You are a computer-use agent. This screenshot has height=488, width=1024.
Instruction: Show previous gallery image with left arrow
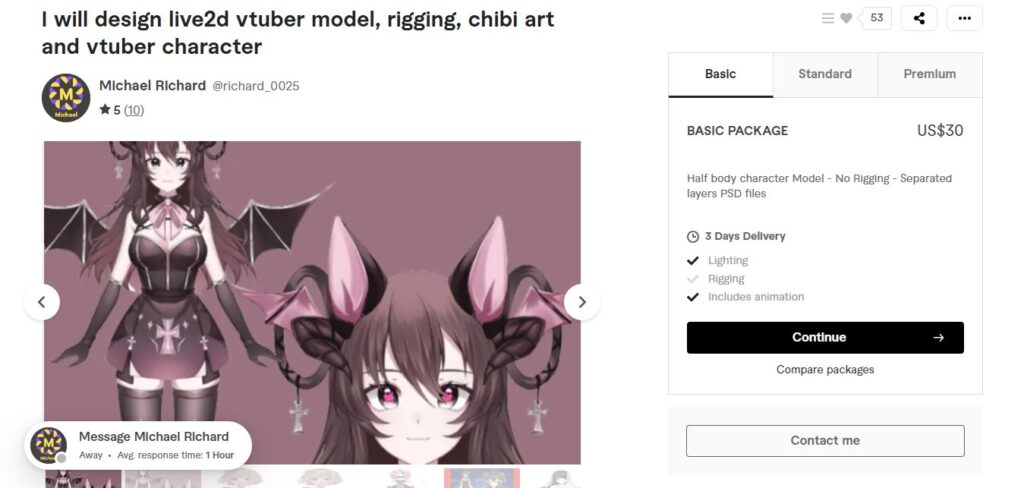(42, 302)
